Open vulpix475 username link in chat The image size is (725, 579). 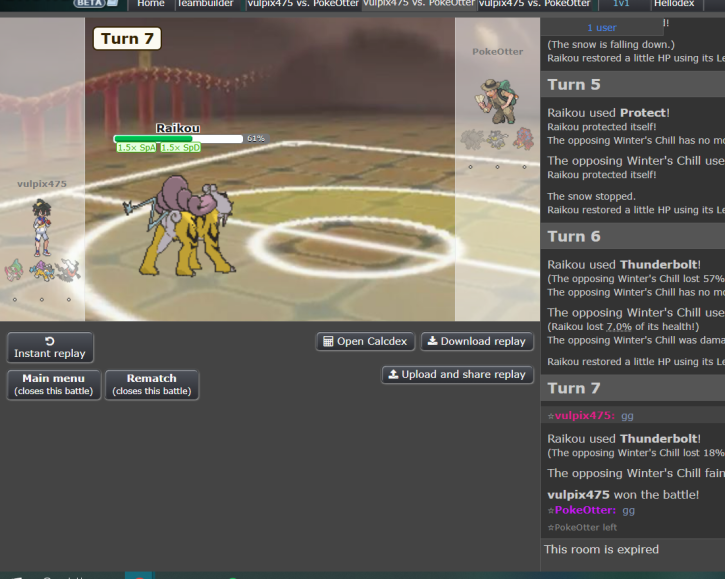point(585,415)
